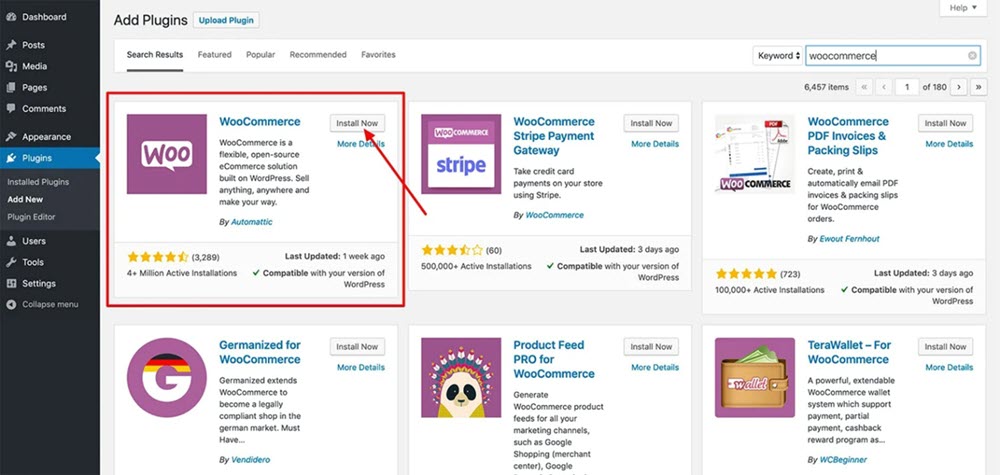Click the WooCommerce purple Woo logo

point(166,154)
